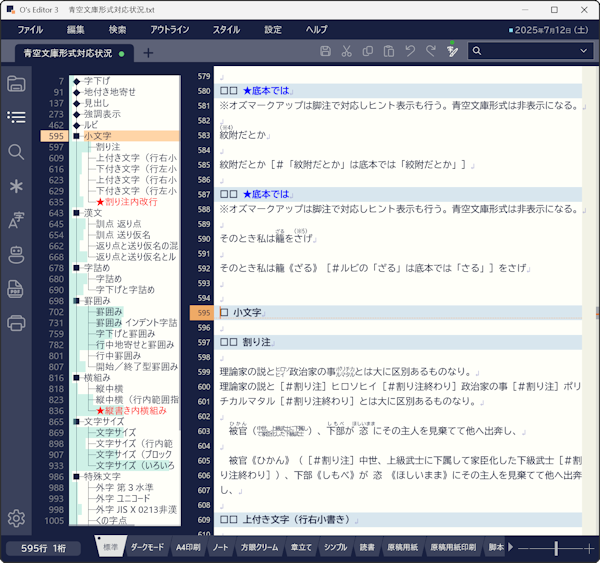Open the ファイル menu
This screenshot has width=600, height=563.
(30, 30)
